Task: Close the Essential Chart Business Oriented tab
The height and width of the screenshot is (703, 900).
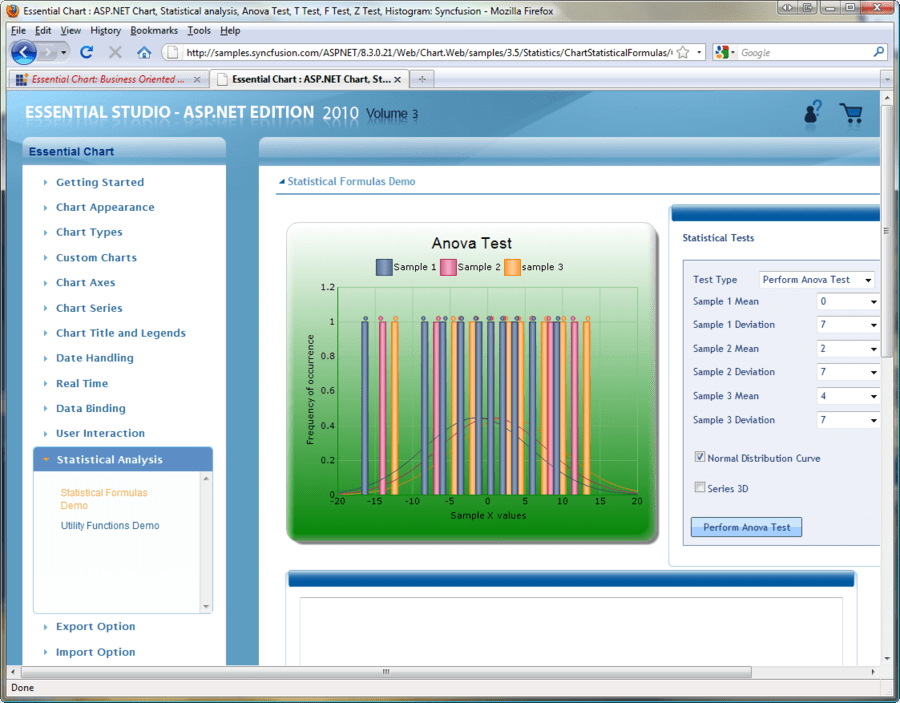Action: coord(197,80)
